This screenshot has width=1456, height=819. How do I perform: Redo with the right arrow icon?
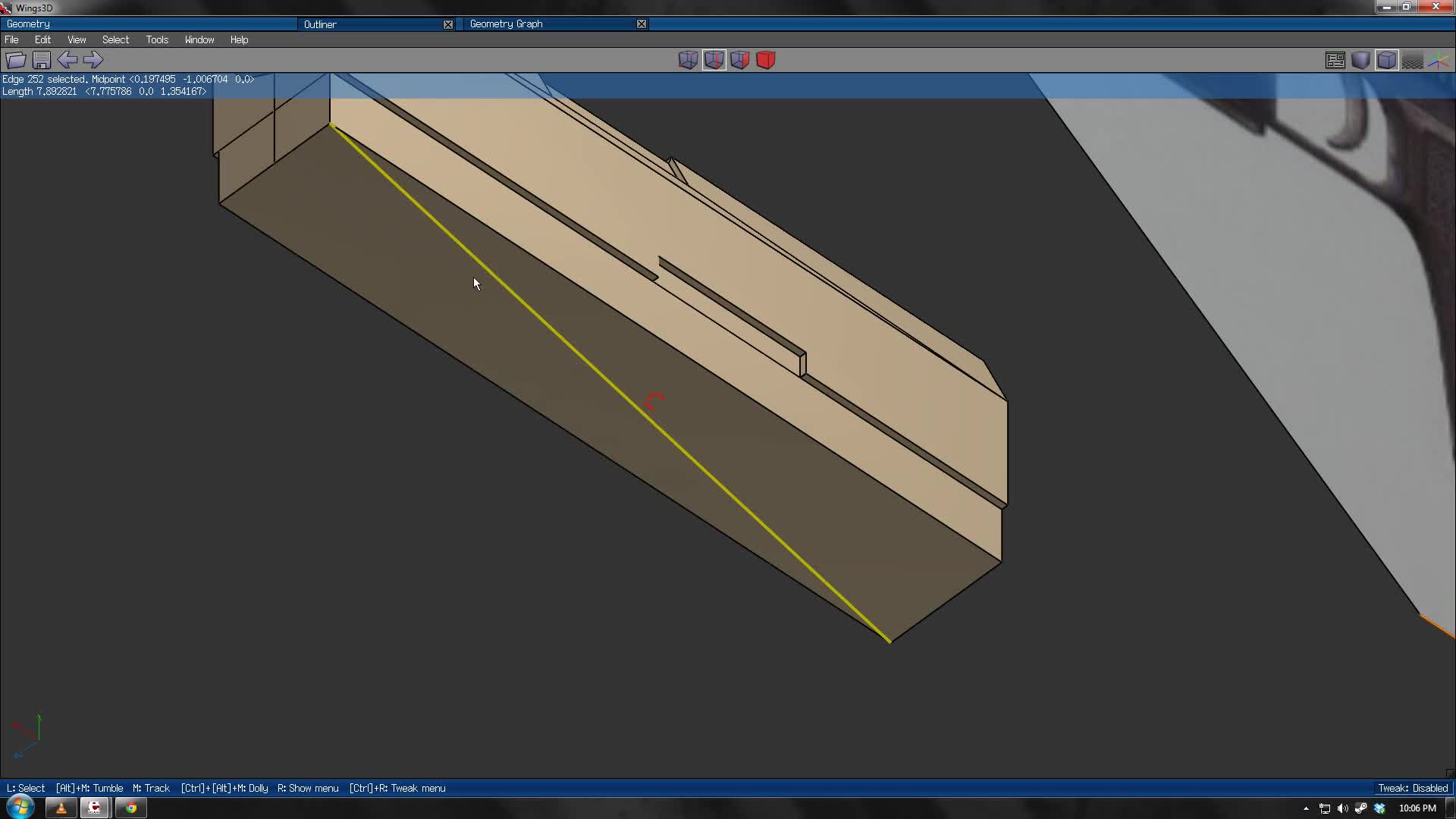93,60
